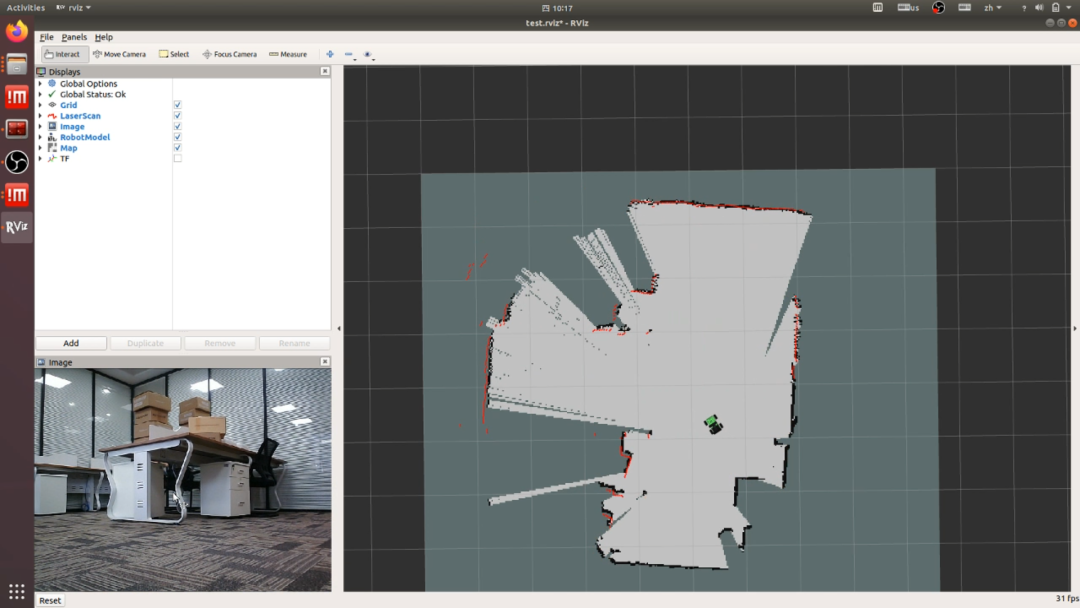Viewport: 1080px width, 608px height.
Task: Disable the LaserScan display checkbox
Action: tap(177, 116)
